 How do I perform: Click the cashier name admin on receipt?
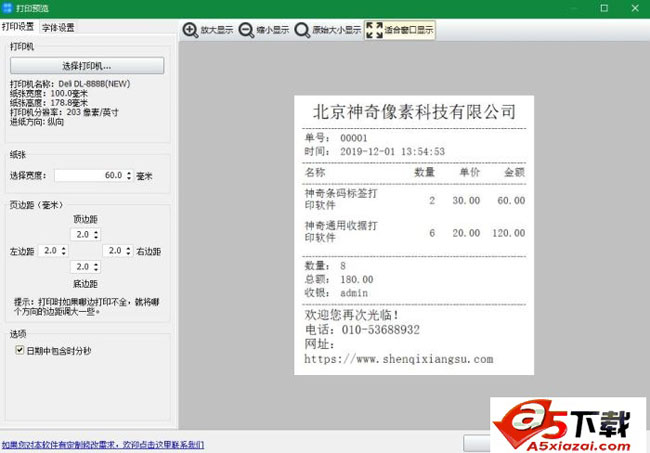point(354,293)
